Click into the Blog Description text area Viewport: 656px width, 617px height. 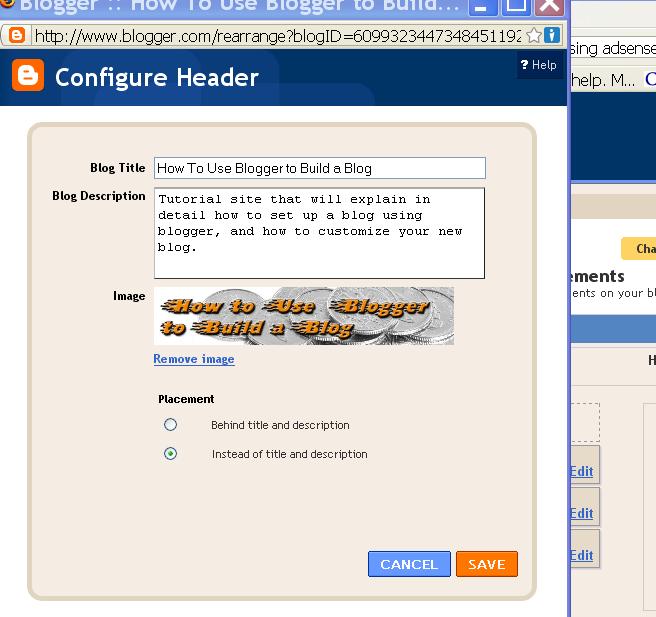[320, 233]
